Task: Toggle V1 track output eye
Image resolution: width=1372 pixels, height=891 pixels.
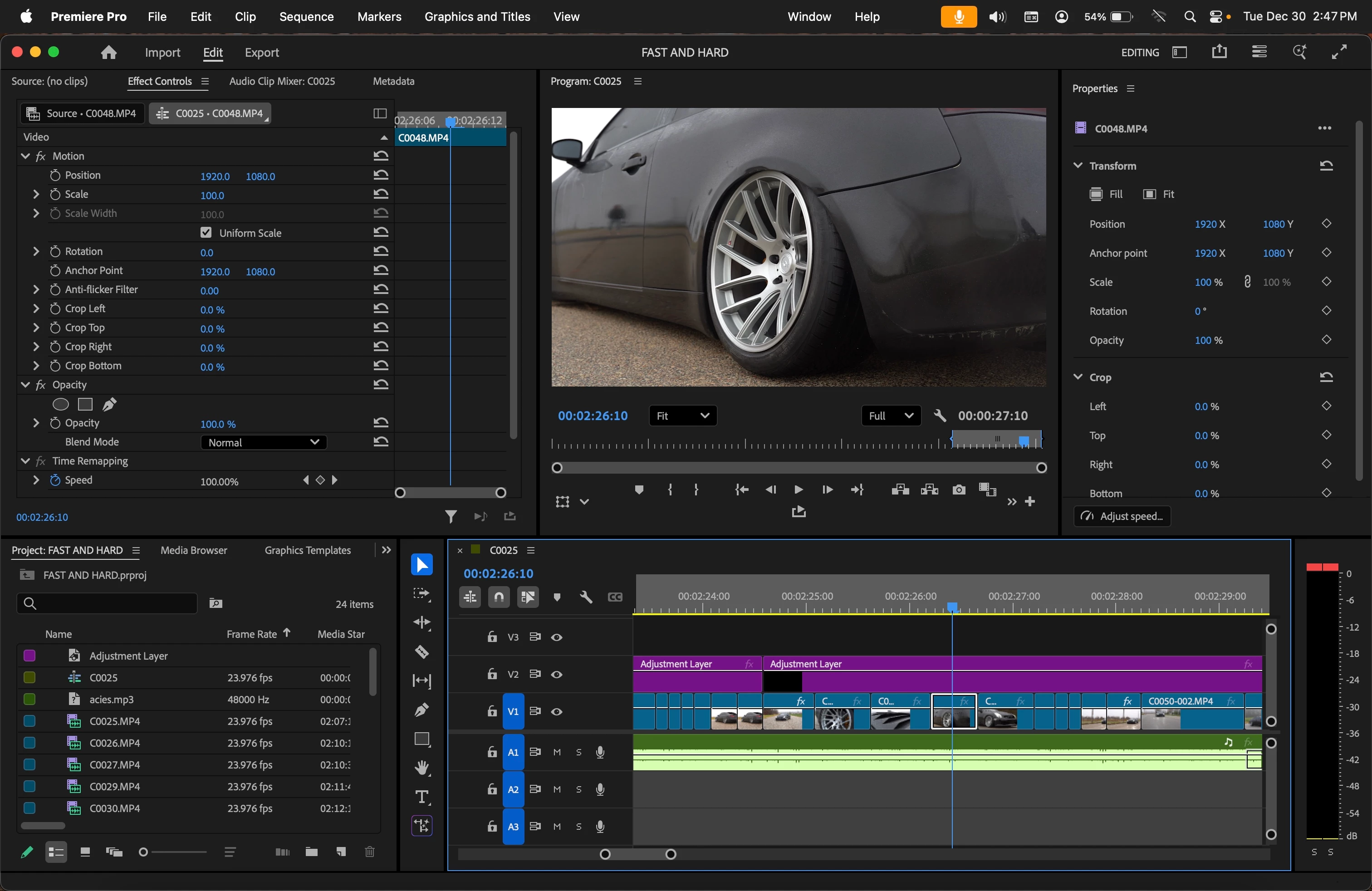Action: 556,712
